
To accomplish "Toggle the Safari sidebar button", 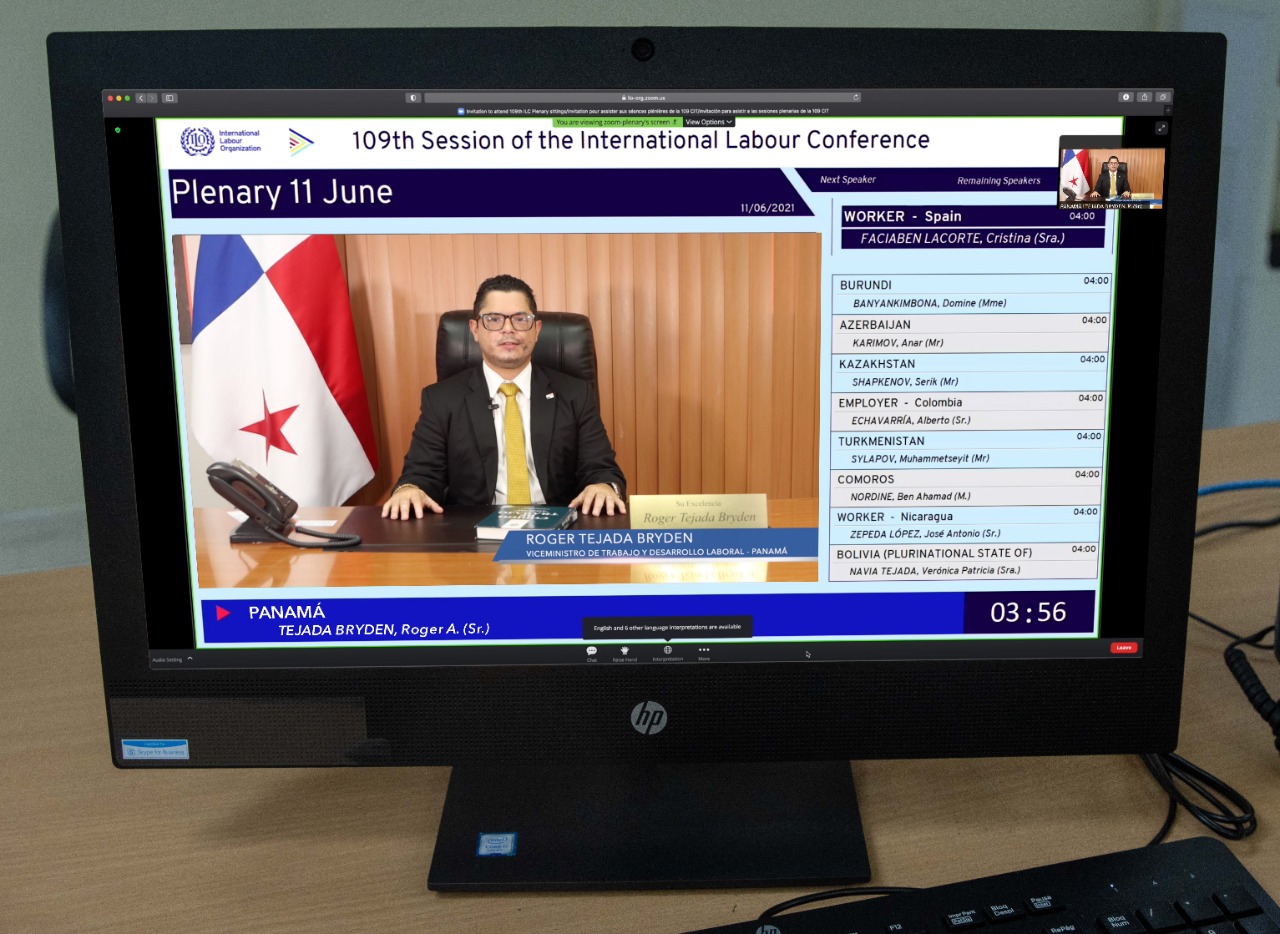I will (170, 98).
